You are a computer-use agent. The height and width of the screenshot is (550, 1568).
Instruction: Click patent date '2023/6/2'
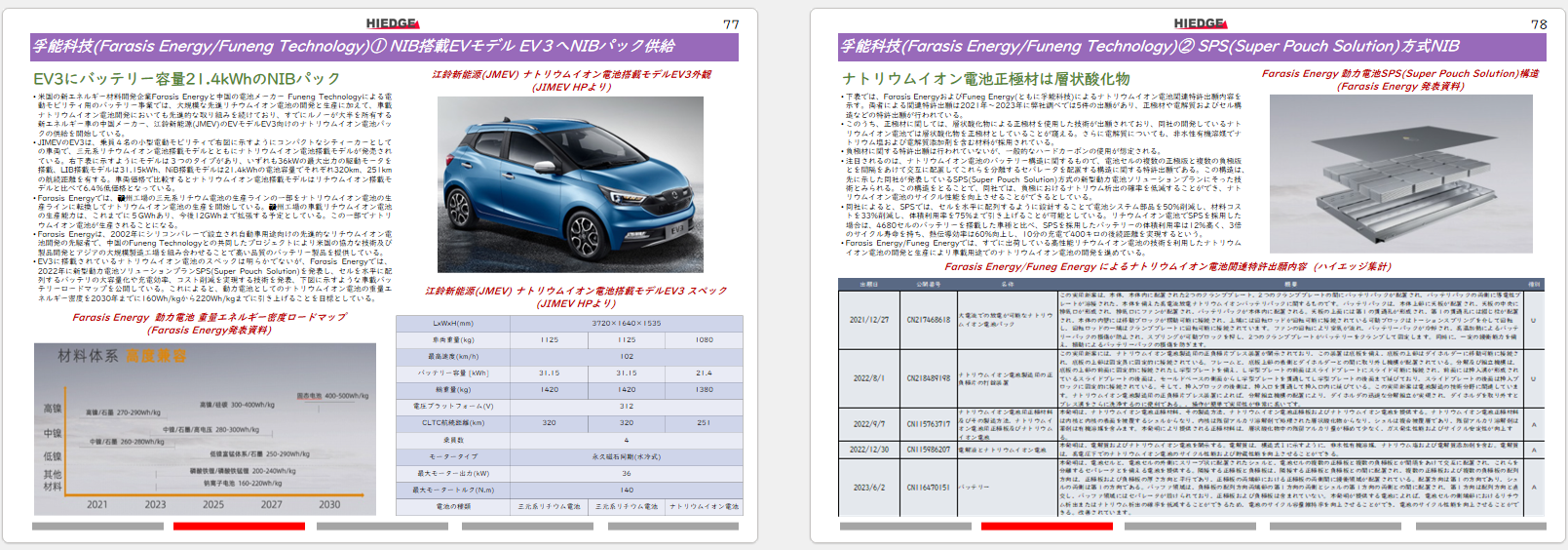point(867,487)
